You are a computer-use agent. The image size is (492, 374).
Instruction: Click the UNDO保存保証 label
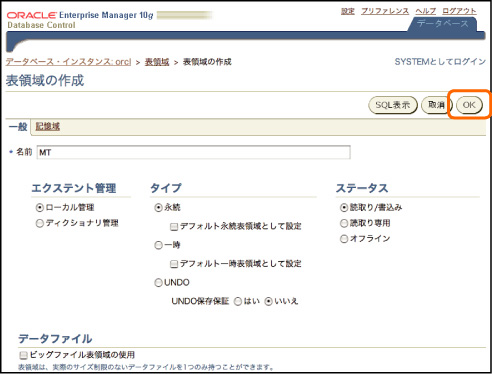[x=200, y=301]
